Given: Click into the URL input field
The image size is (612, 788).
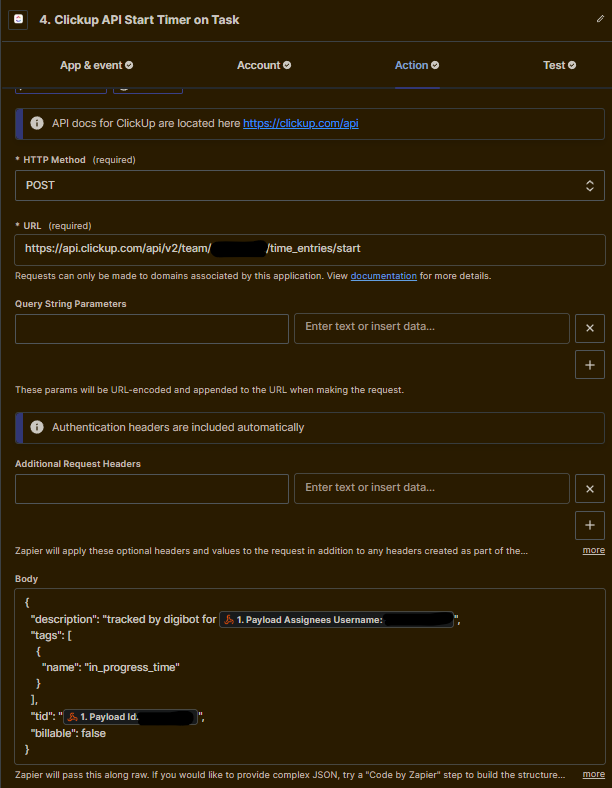Looking at the screenshot, I should [x=310, y=249].
